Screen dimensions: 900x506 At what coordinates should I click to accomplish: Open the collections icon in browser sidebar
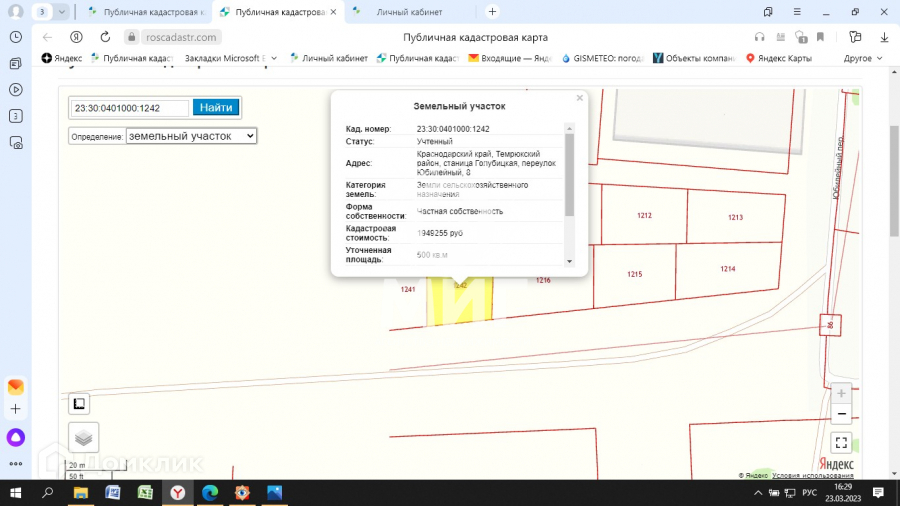(16, 64)
